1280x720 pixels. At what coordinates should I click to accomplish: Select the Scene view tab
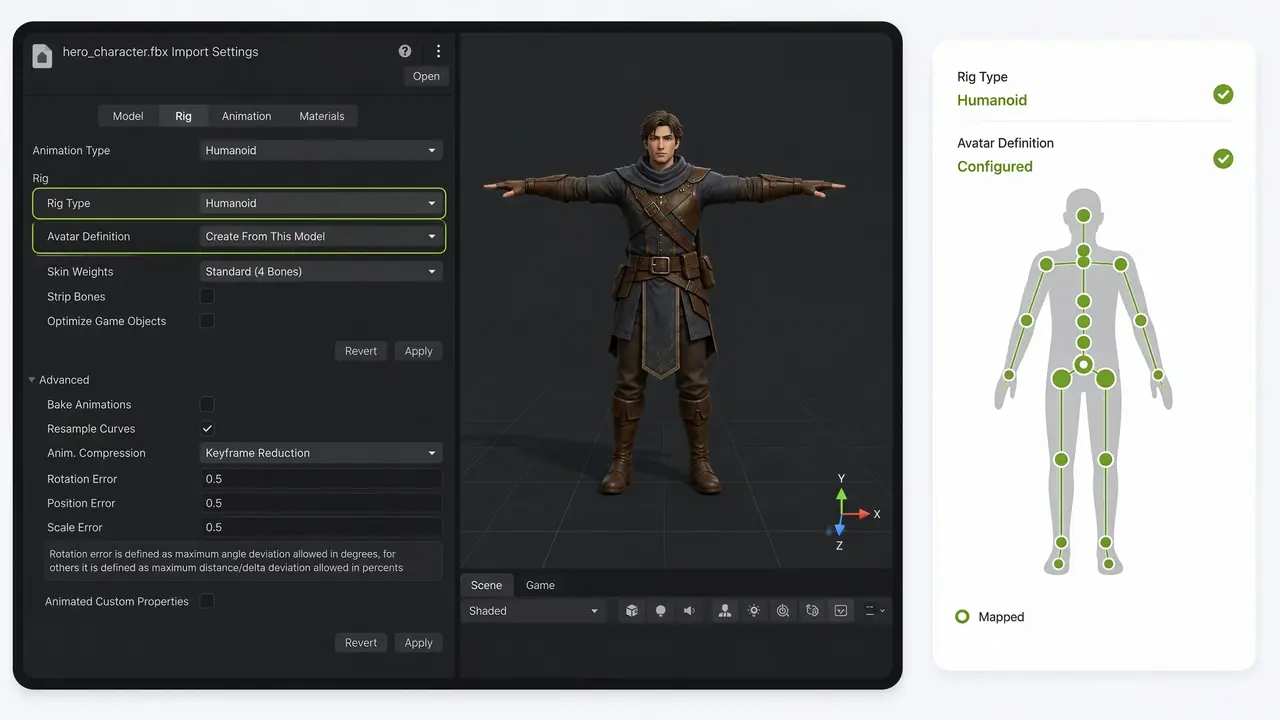(x=486, y=585)
